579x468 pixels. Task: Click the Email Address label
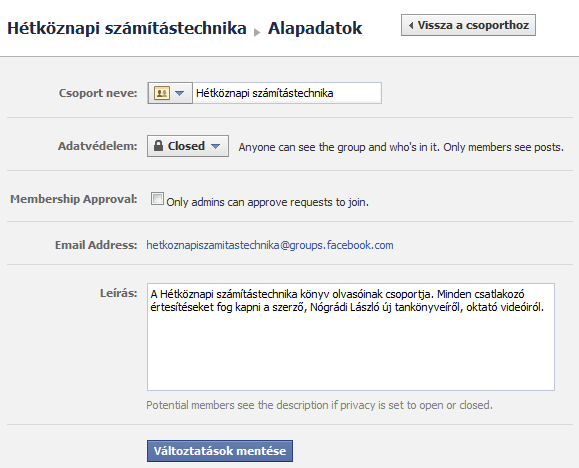coord(96,245)
